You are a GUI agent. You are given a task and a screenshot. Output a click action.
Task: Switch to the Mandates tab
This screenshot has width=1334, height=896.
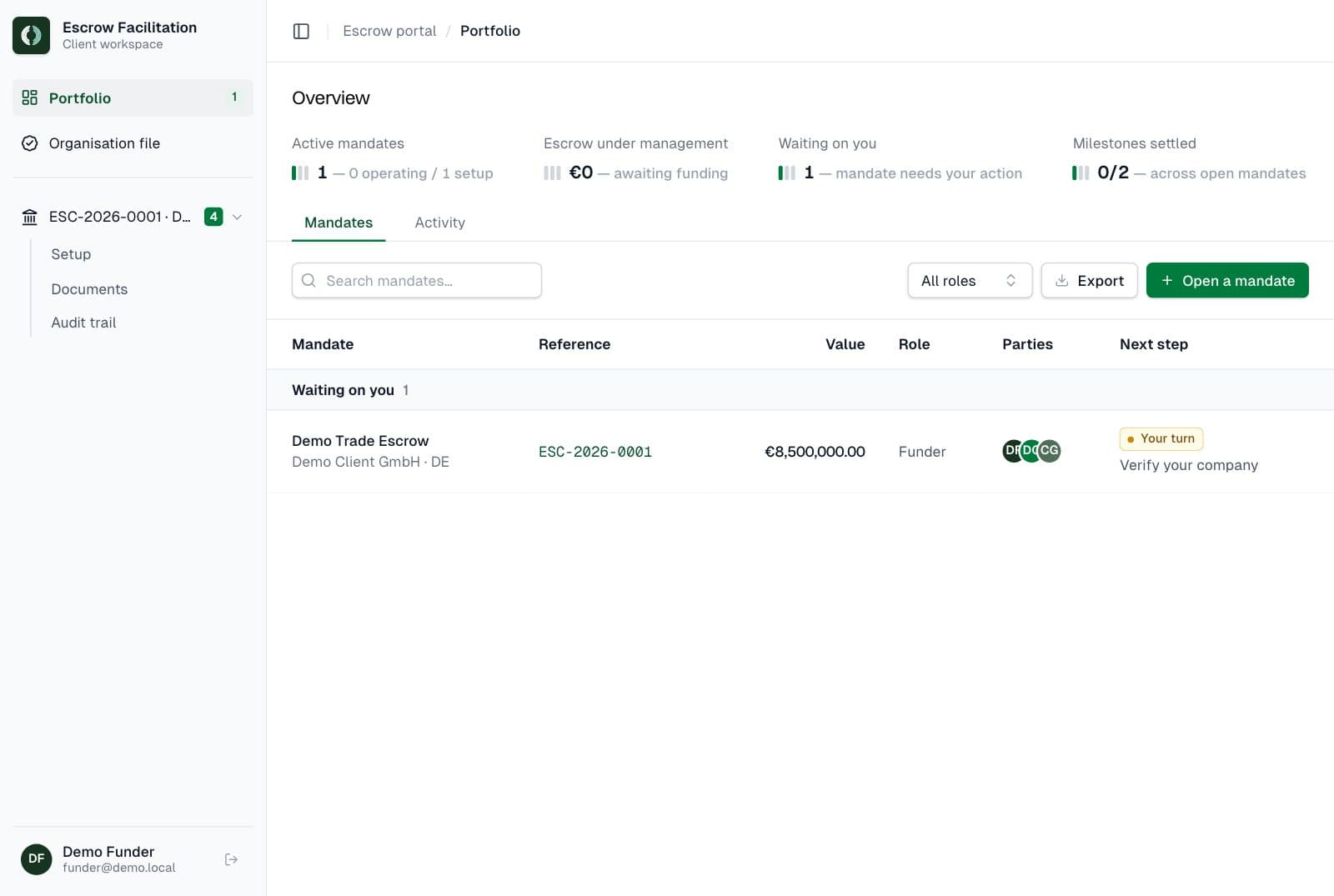pyautogui.click(x=339, y=223)
